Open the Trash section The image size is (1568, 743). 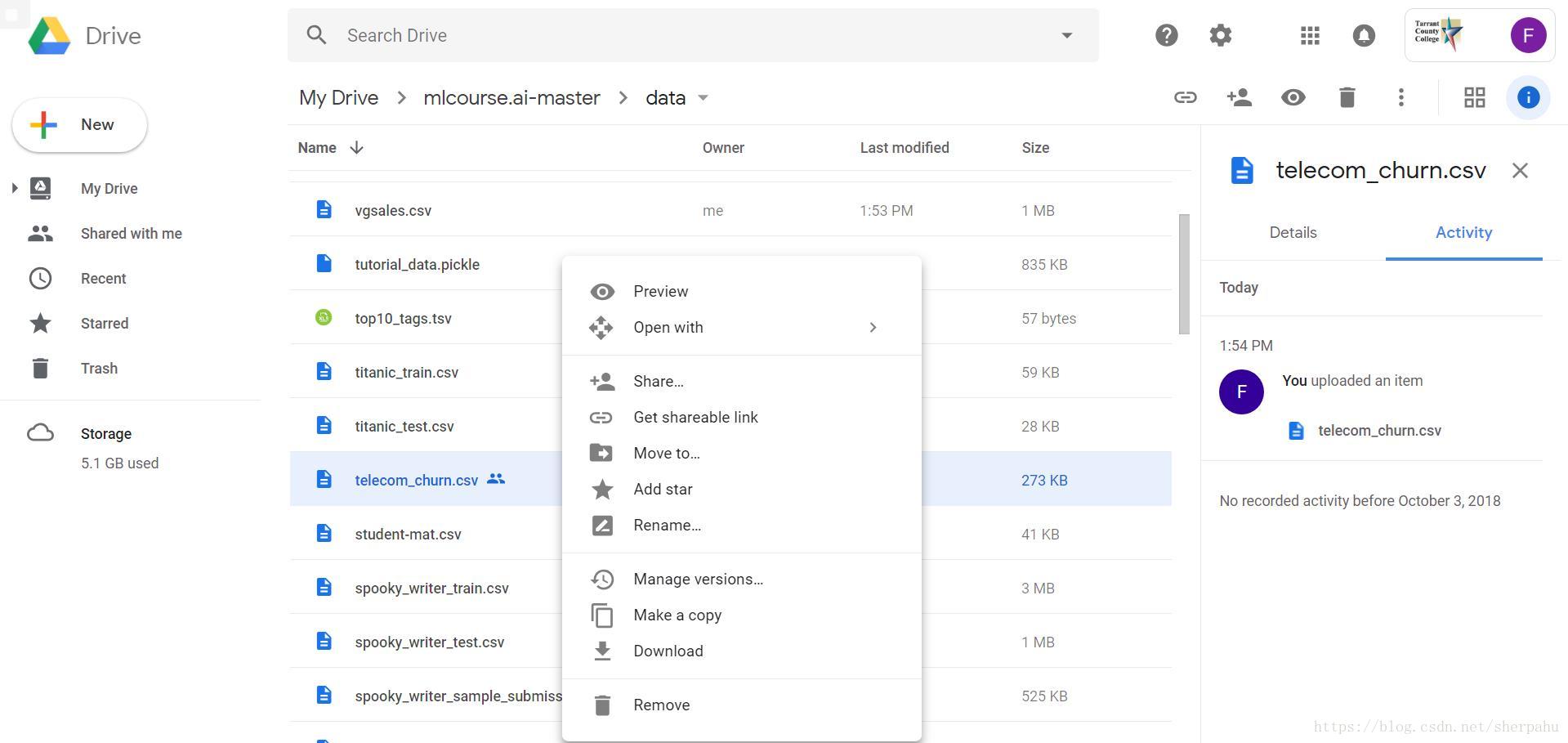[x=99, y=369]
